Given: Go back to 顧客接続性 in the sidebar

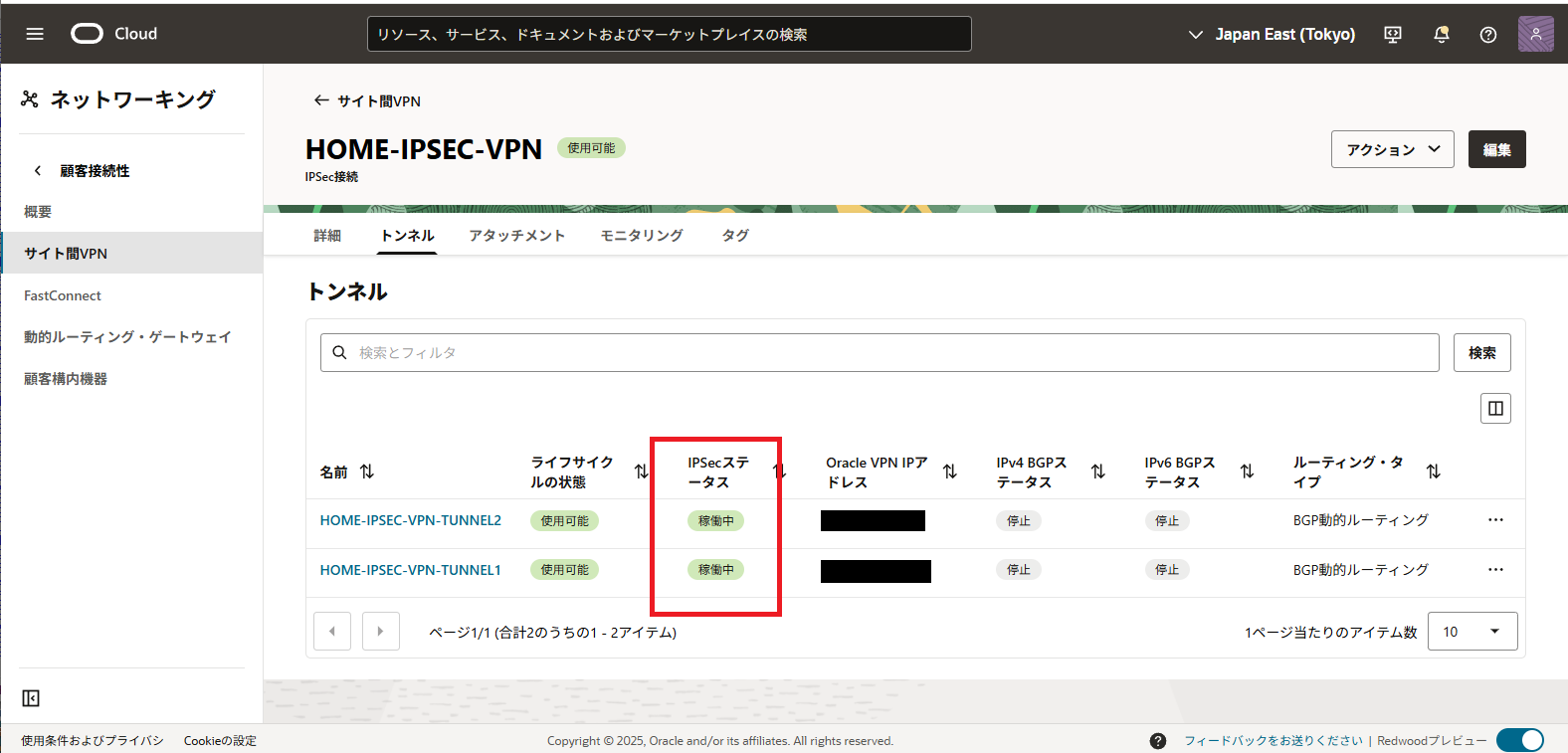Looking at the screenshot, I should 83,171.
